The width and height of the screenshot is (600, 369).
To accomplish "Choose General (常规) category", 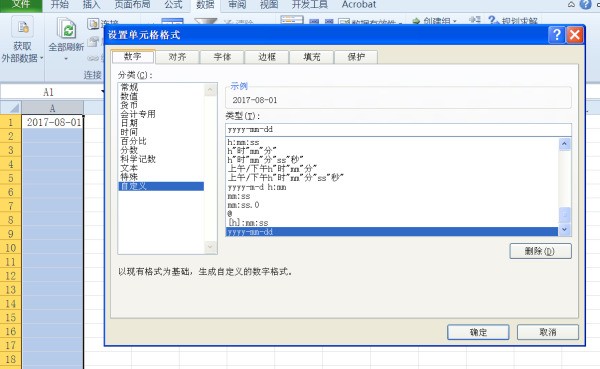I will click(x=129, y=87).
